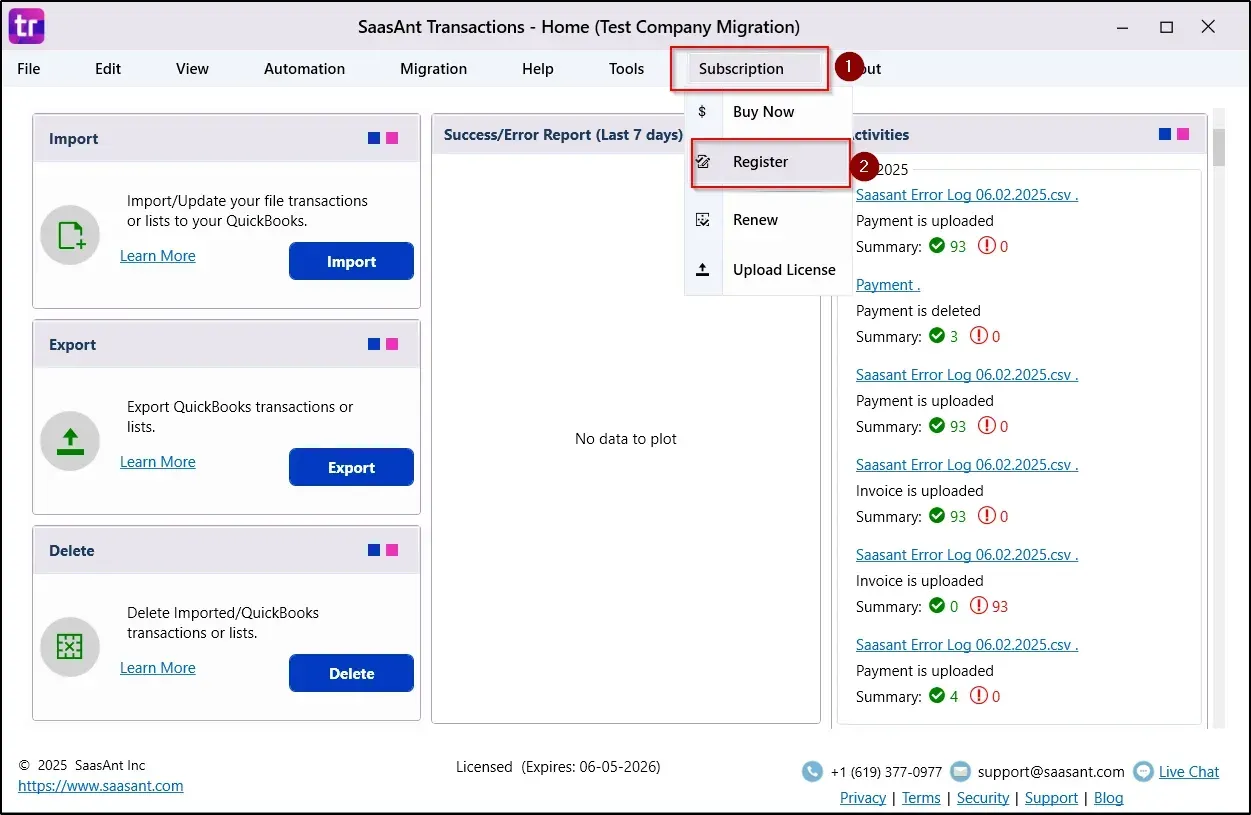Click the Subscription menu
Image resolution: width=1251 pixels, height=815 pixels.
(741, 69)
